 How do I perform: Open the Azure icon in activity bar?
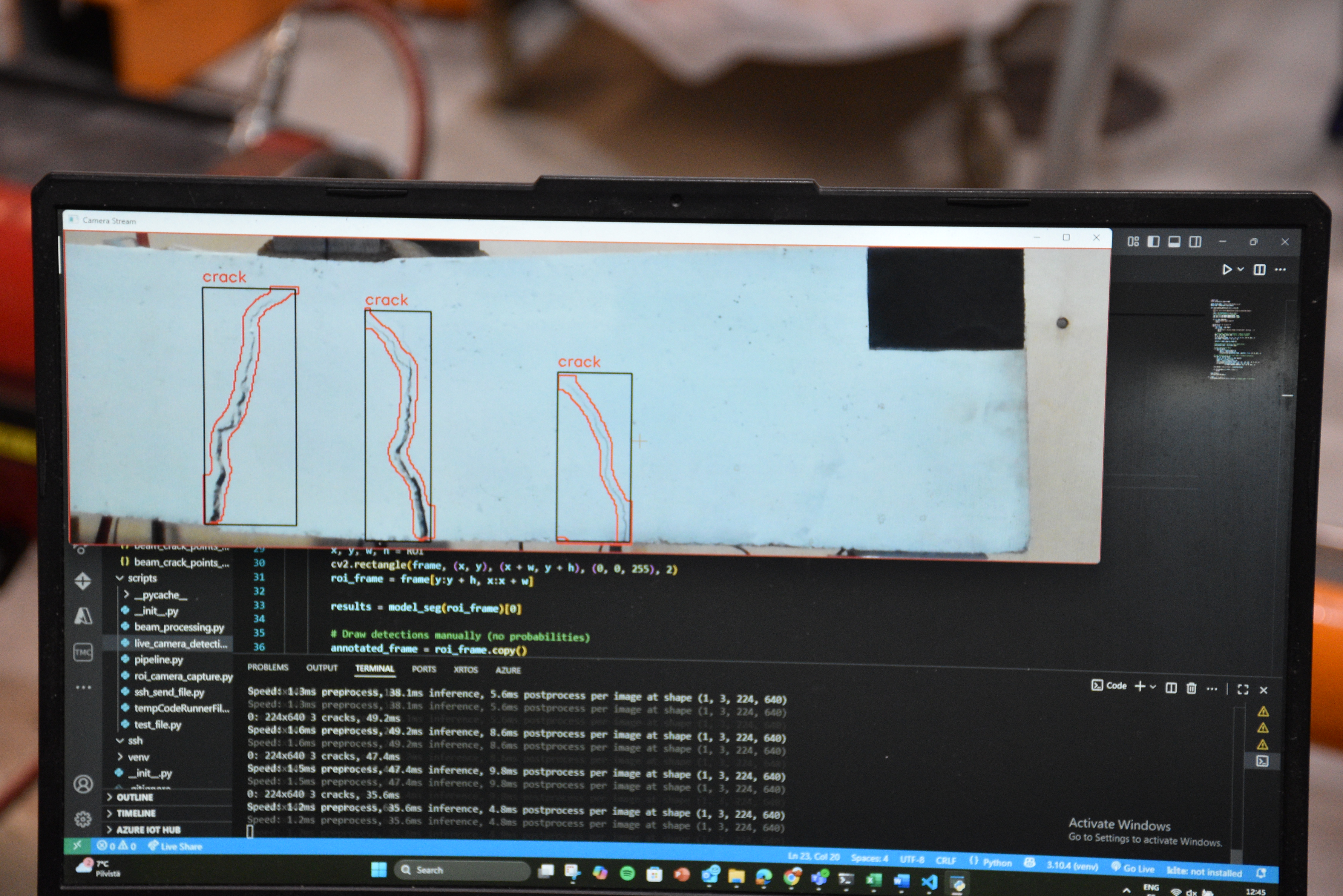click(83, 616)
